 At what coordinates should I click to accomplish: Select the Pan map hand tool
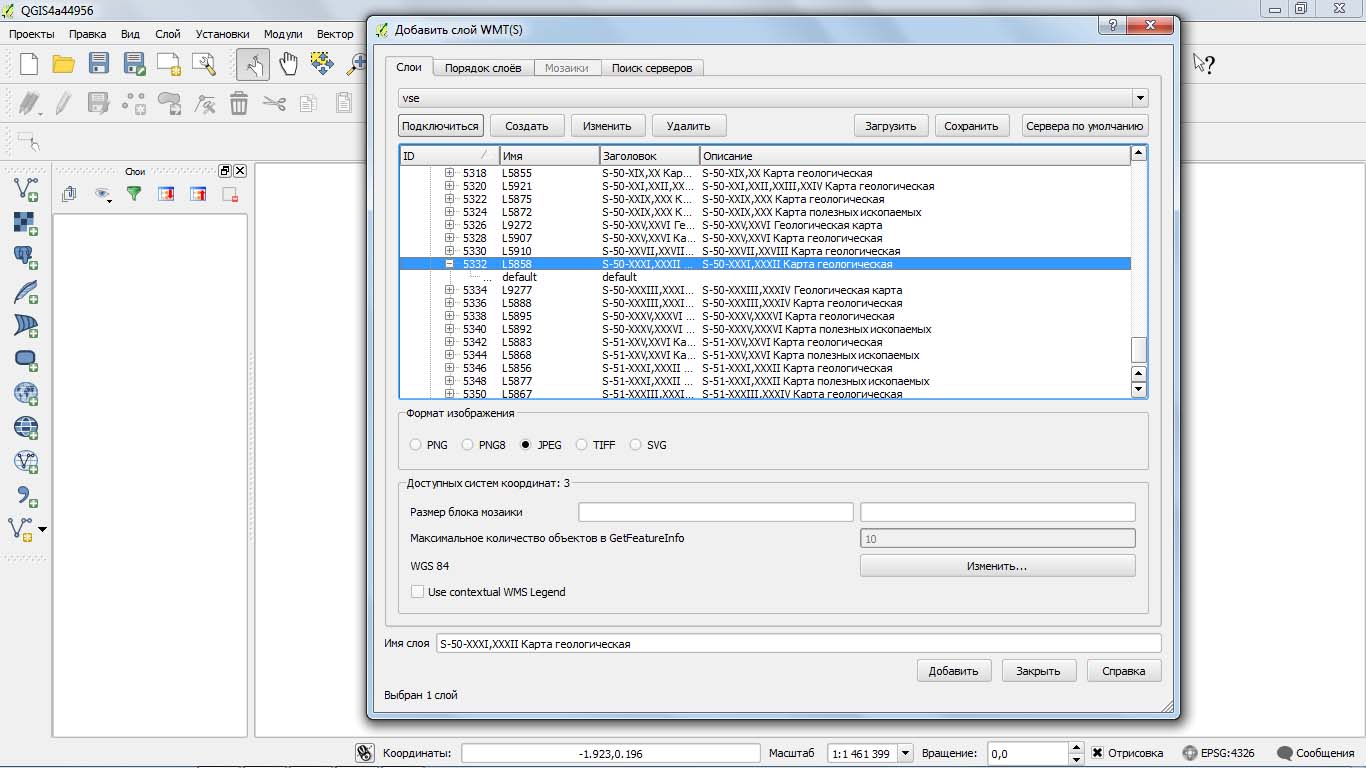(x=288, y=65)
